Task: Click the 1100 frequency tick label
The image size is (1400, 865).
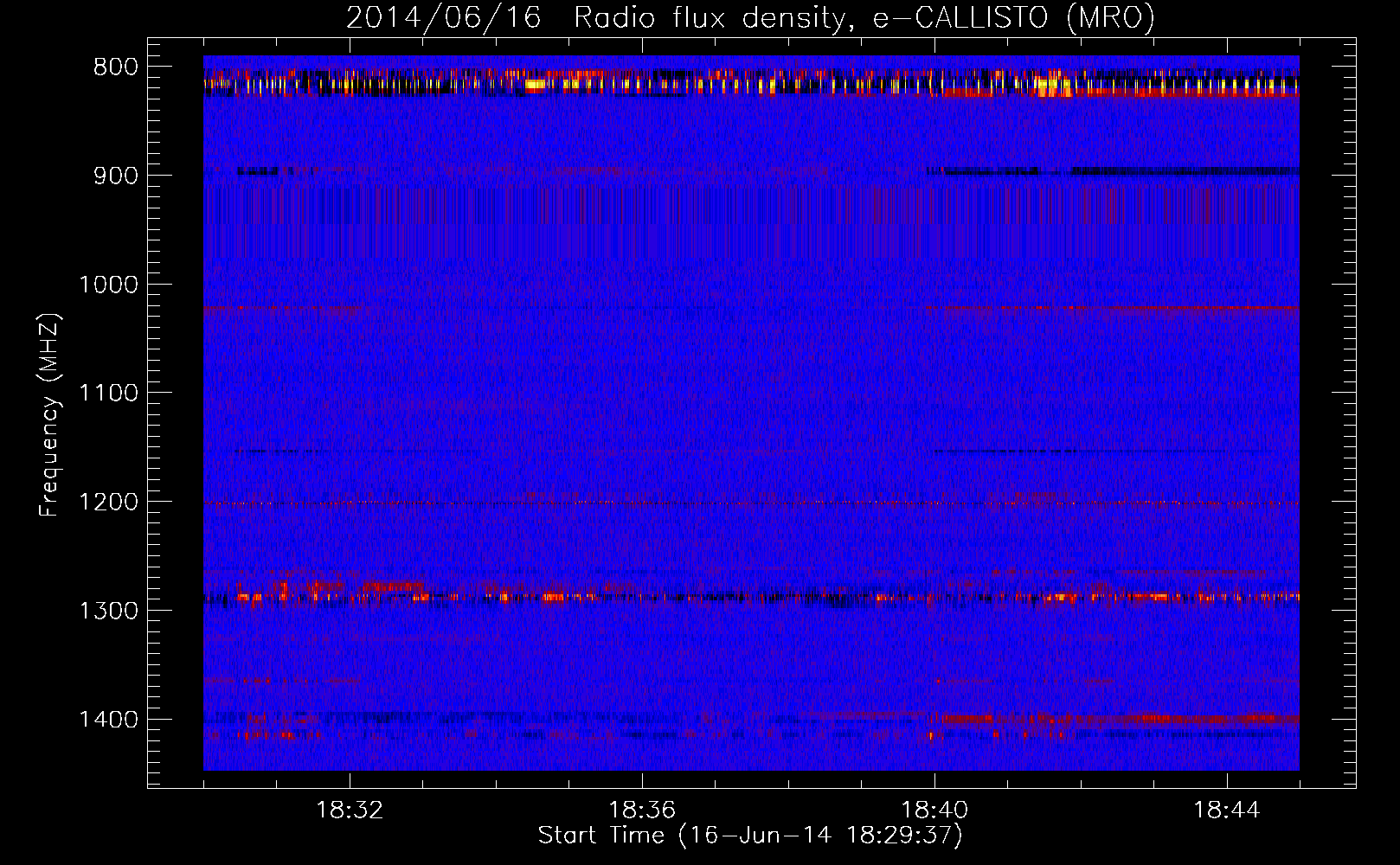Action: [108, 394]
